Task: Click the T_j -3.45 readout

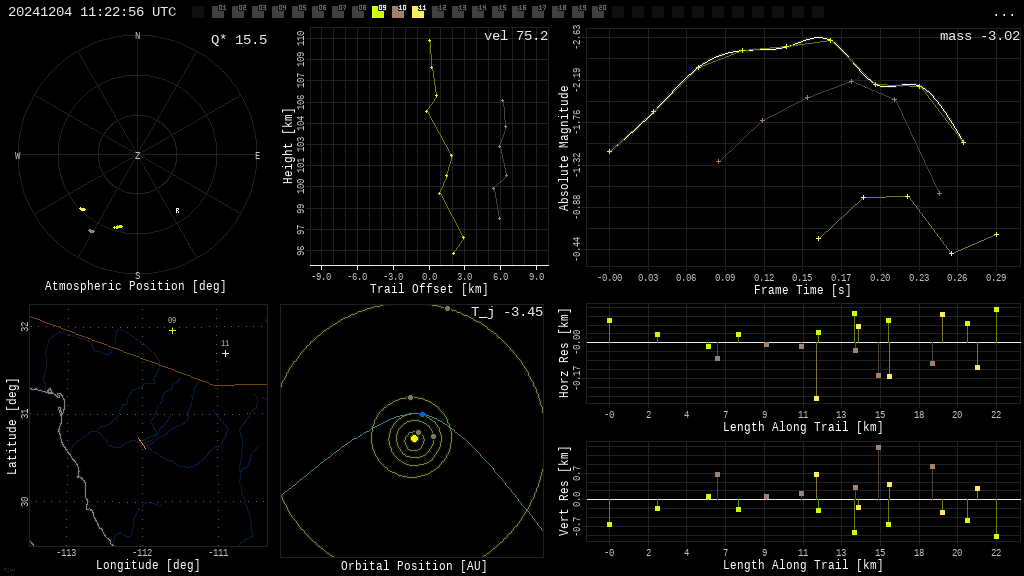Action: (x=507, y=312)
